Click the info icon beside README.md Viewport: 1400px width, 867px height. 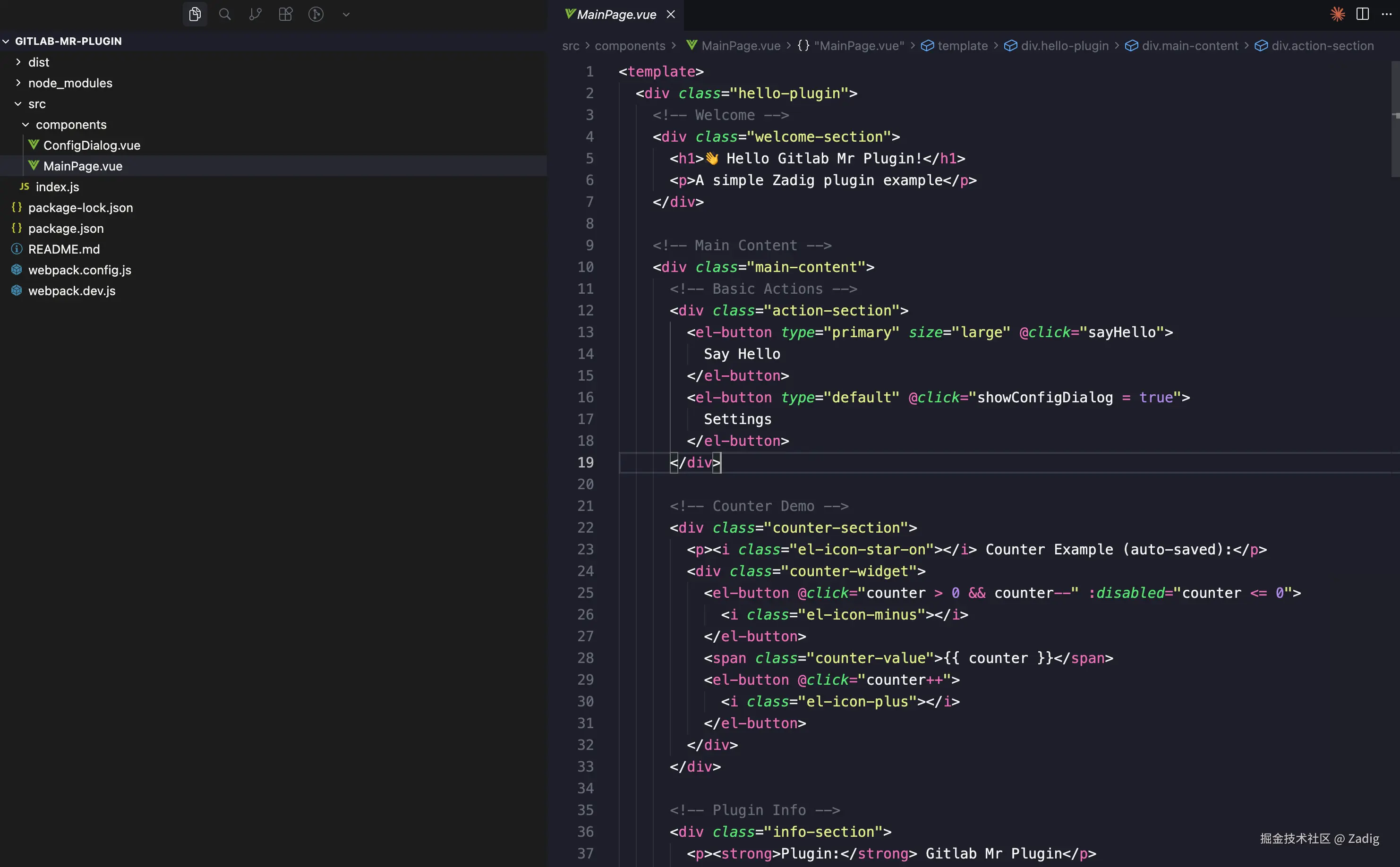coord(16,249)
